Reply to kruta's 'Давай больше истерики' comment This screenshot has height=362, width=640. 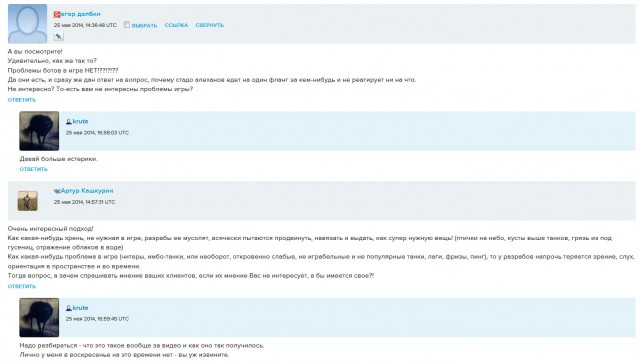(33, 169)
